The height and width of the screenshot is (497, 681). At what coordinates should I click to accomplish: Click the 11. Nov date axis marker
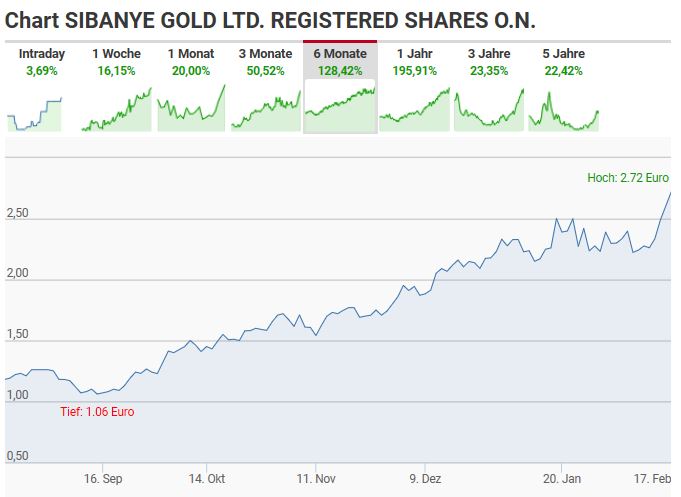click(316, 478)
